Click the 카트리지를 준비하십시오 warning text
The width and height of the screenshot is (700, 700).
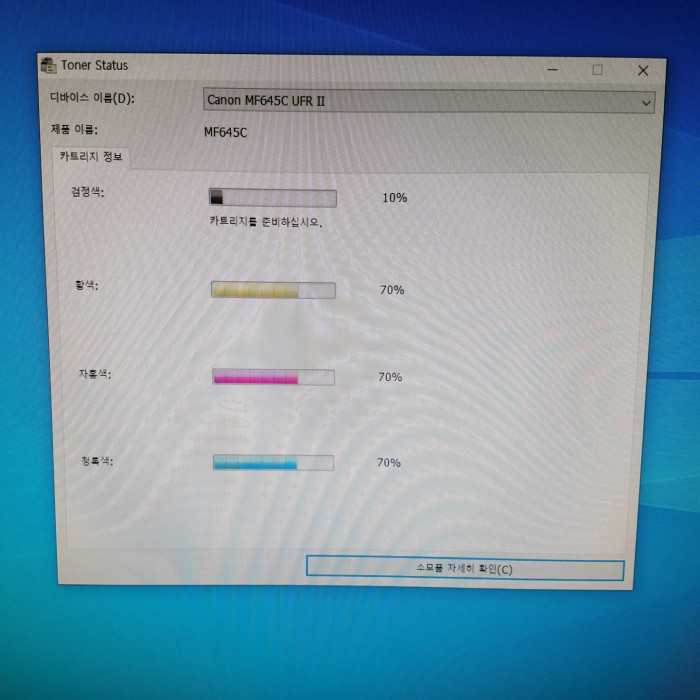266,221
